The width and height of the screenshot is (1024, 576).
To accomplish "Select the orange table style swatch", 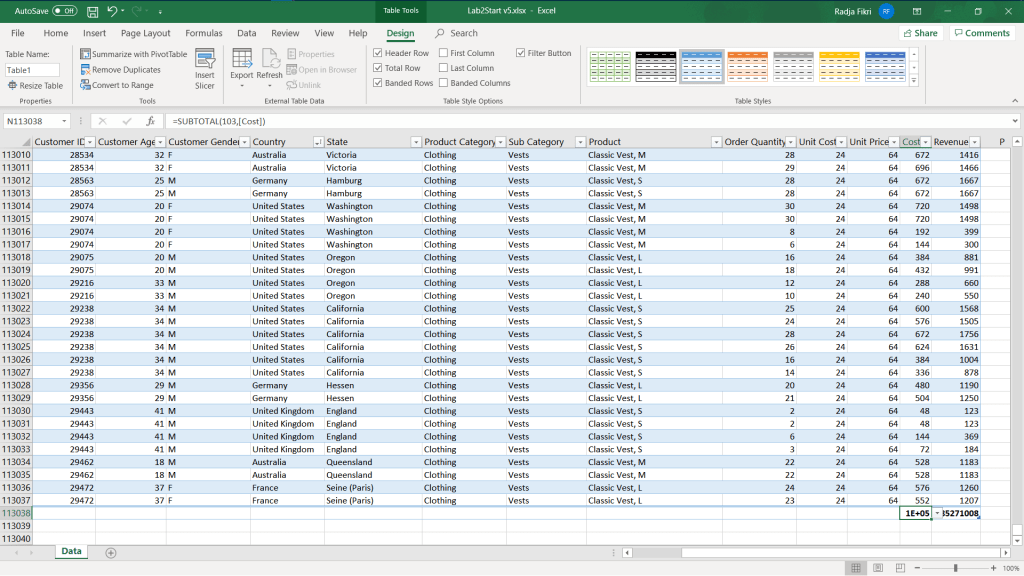I will click(747, 66).
